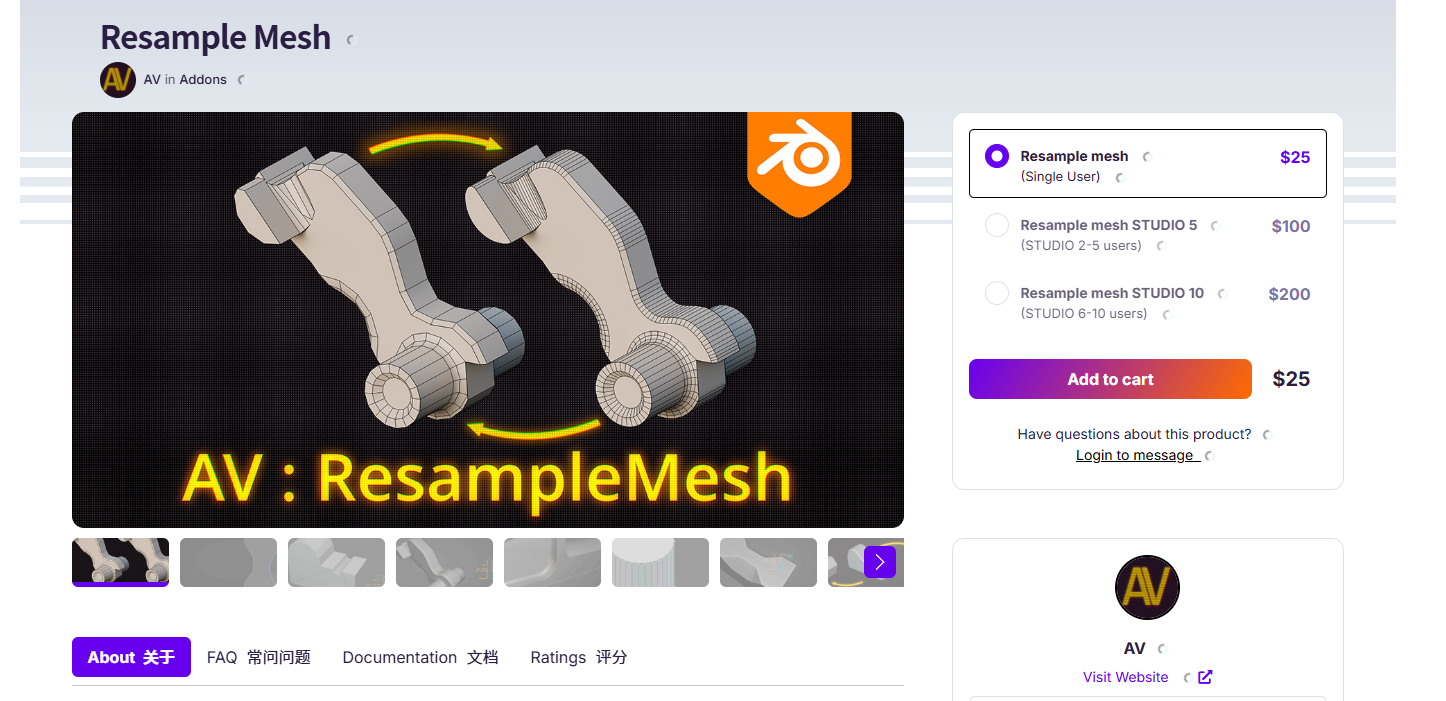Click the external link icon beside Visit Website
Screen dimensions: 1446x701
click(x=1205, y=677)
